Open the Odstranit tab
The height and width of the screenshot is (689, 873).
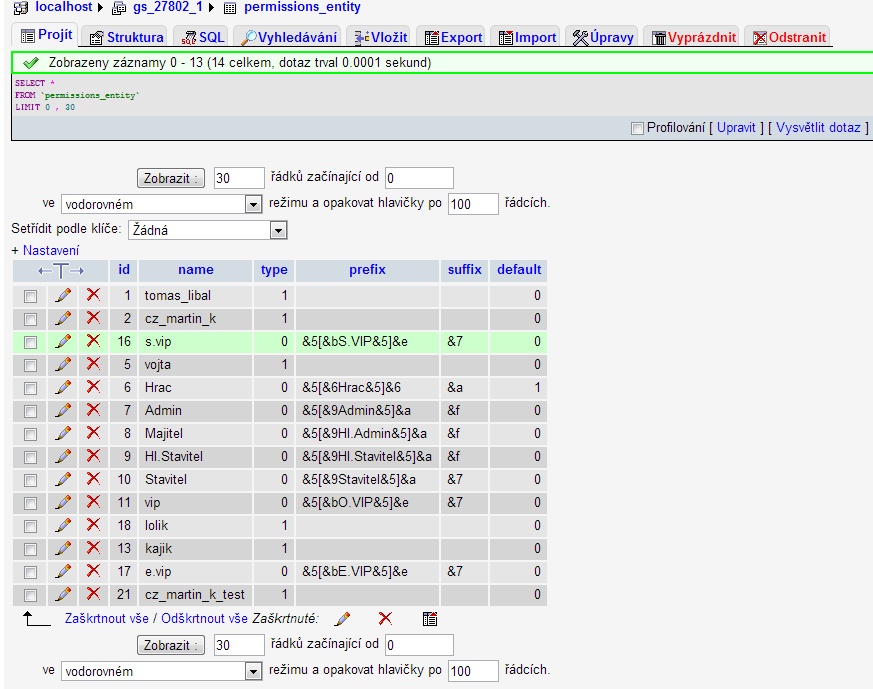788,37
